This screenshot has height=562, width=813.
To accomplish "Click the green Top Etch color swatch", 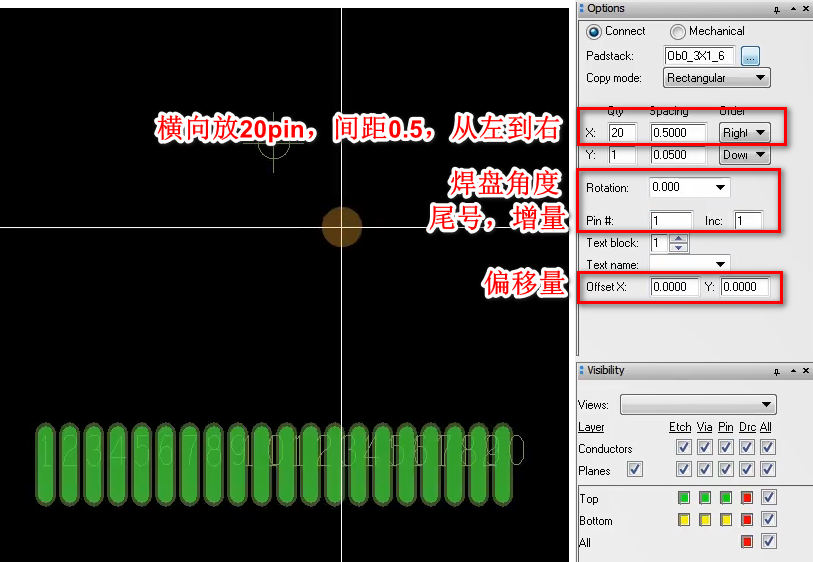I will tap(684, 498).
